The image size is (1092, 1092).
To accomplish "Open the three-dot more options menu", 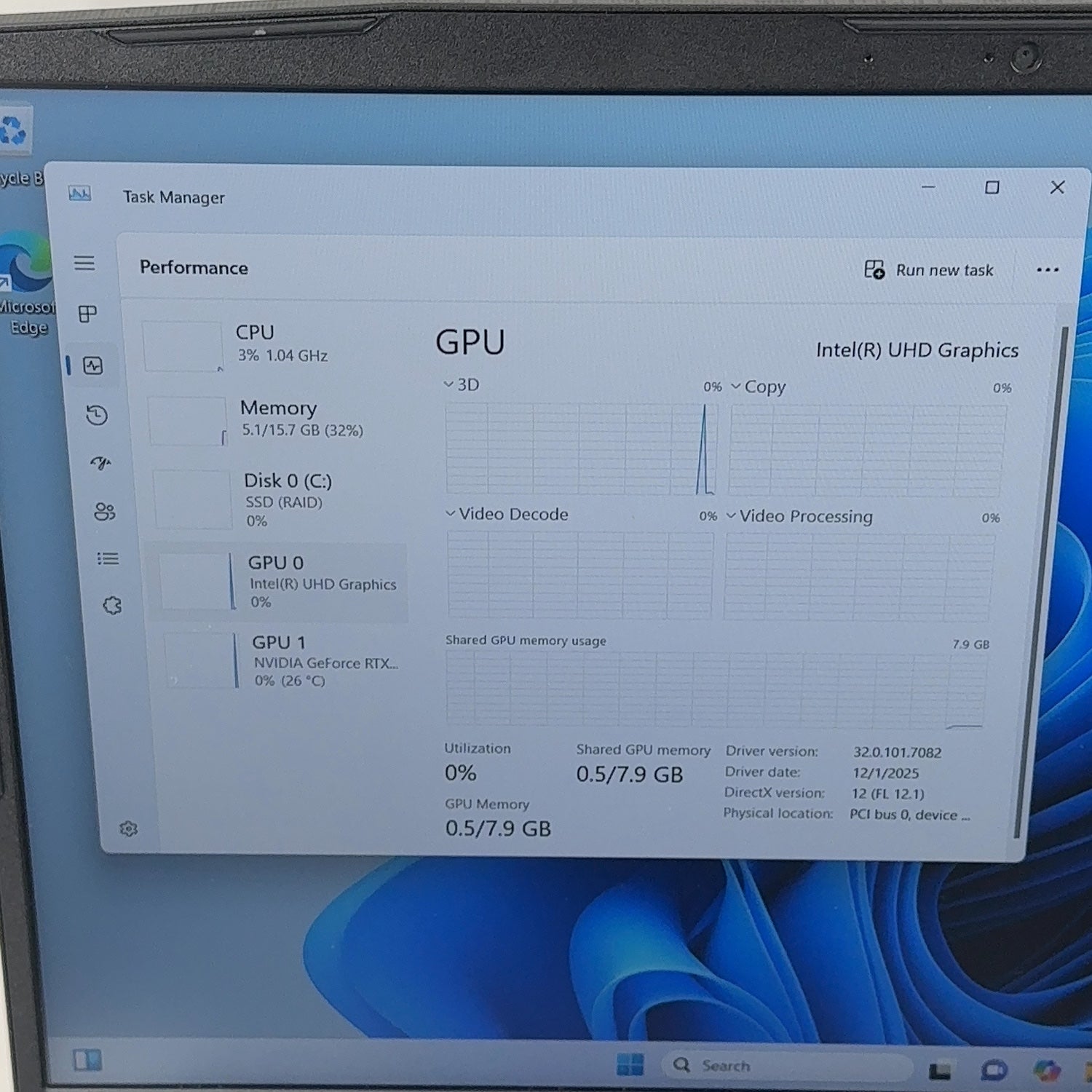I will click(x=1047, y=270).
